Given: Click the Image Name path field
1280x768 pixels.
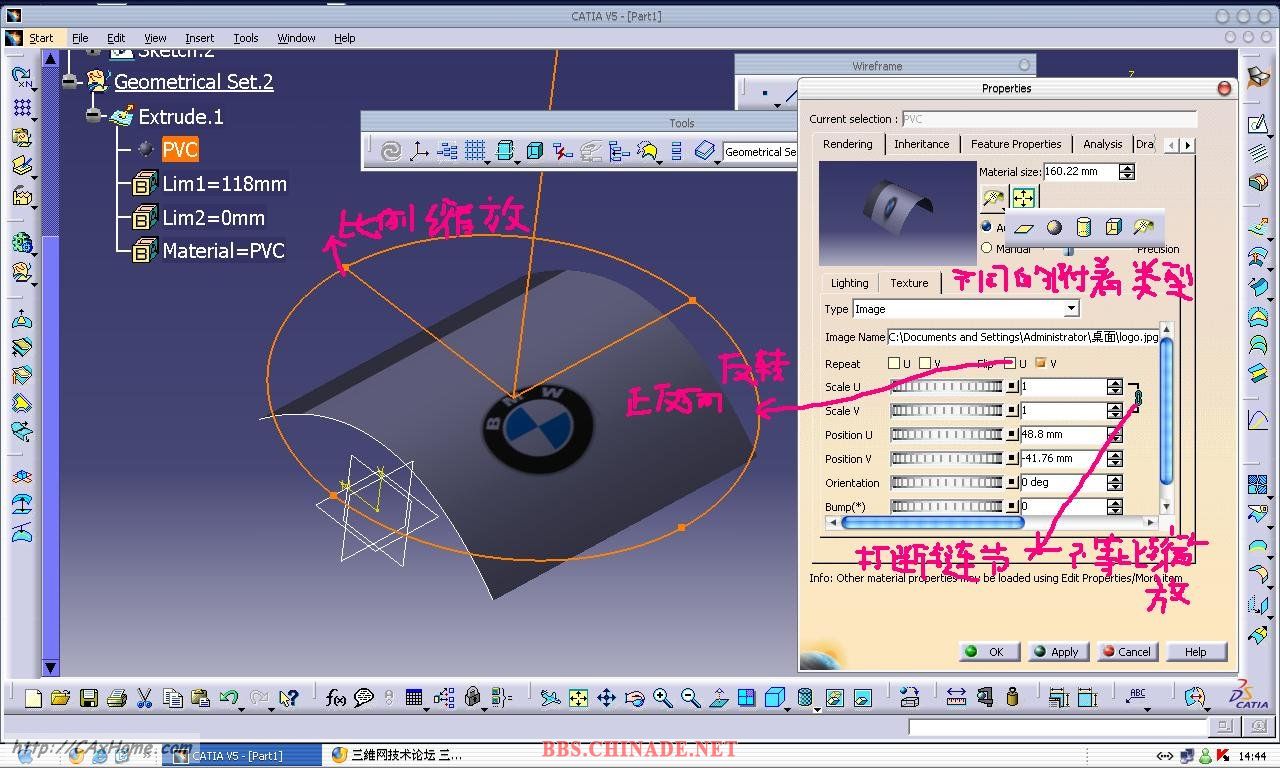Looking at the screenshot, I should (x=1022, y=337).
